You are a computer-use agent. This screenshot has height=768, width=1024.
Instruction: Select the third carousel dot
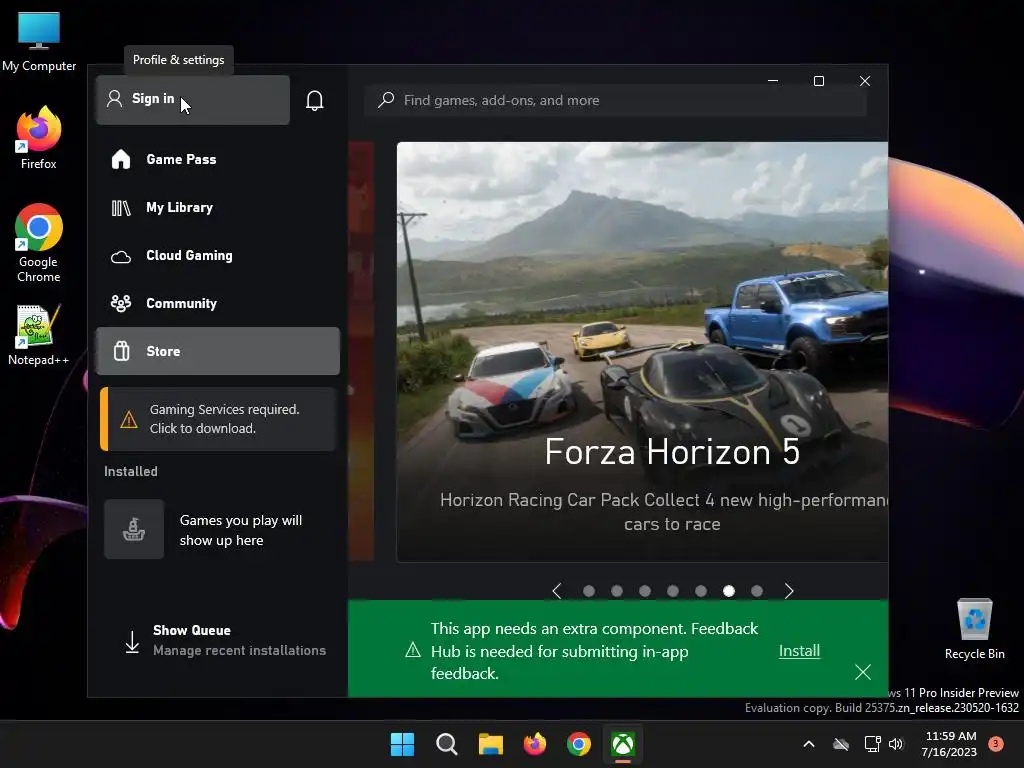click(x=645, y=591)
